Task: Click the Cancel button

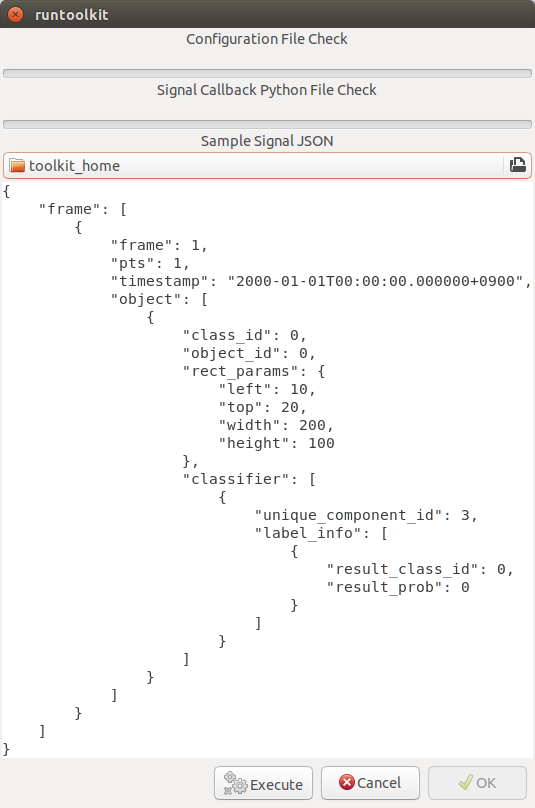Action: click(x=370, y=783)
